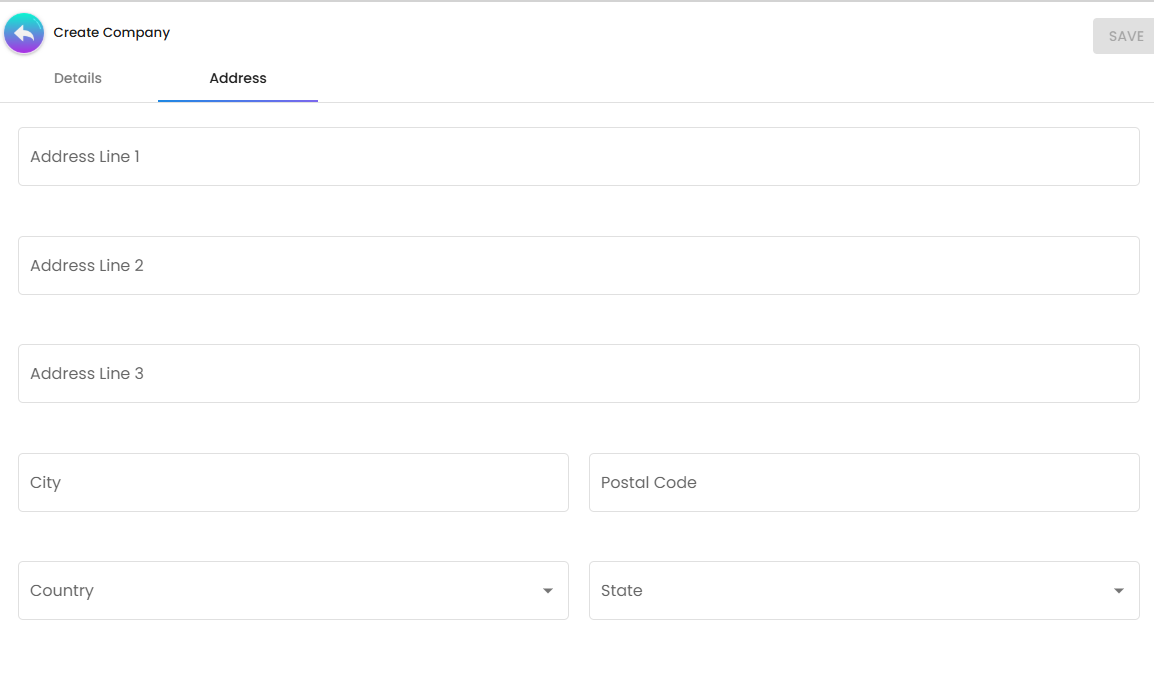Open the Country dropdown

pos(293,590)
